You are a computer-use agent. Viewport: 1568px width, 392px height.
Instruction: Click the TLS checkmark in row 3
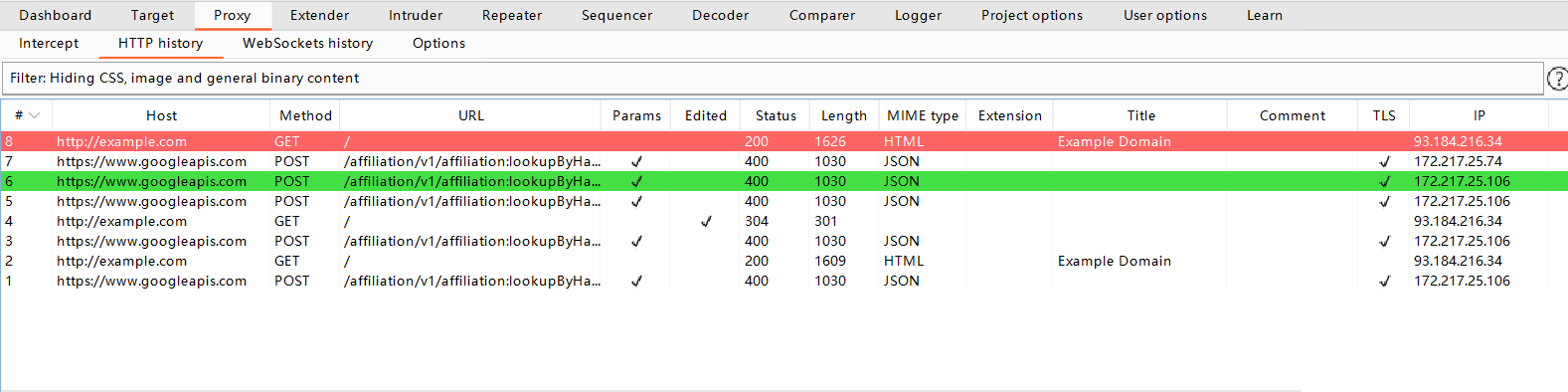click(1384, 241)
